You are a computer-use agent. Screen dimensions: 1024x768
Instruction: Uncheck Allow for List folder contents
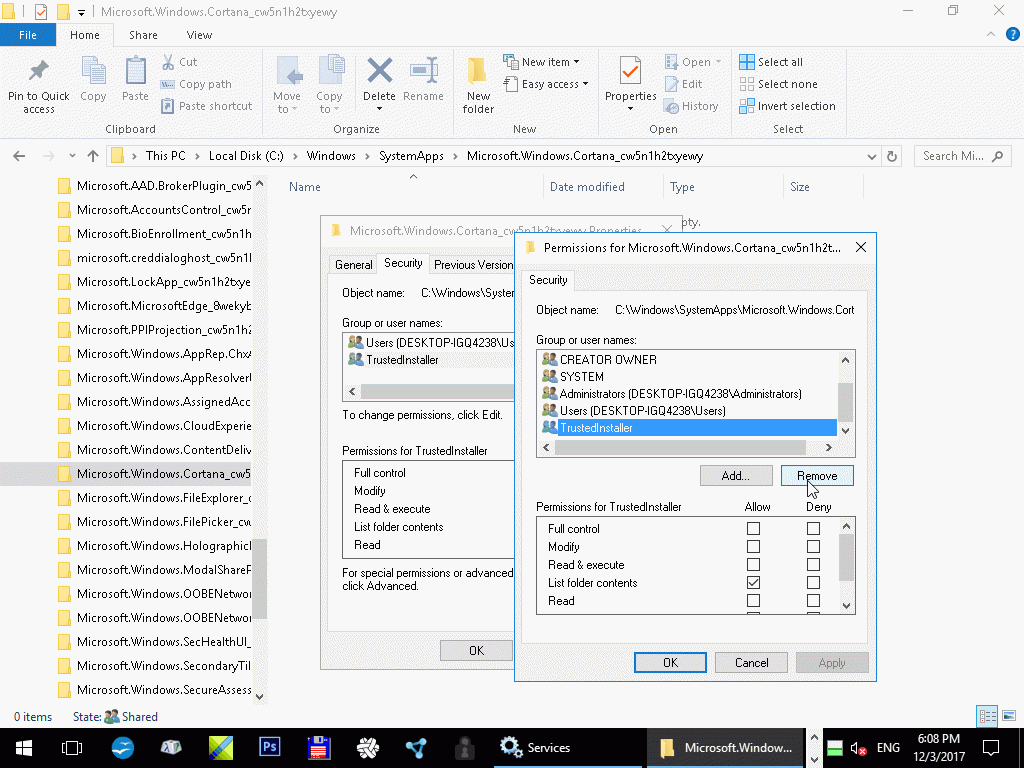click(753, 583)
